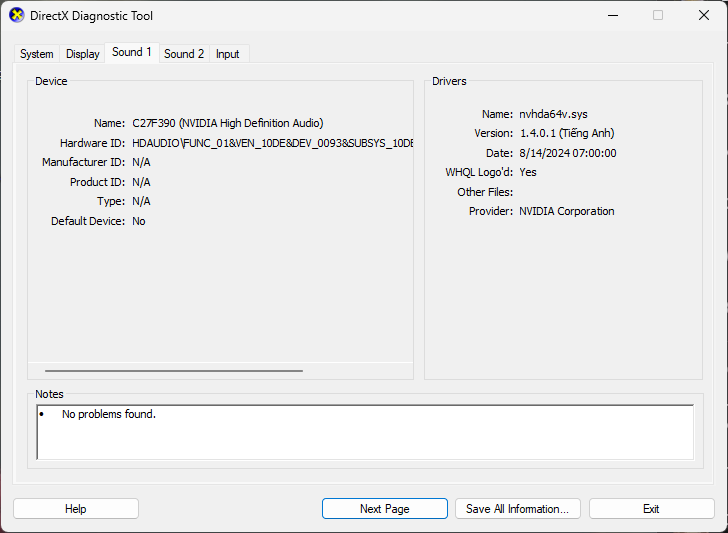Click driver date 8/14/2024 07:00:00
Viewport: 728px width, 533px height.
click(568, 153)
